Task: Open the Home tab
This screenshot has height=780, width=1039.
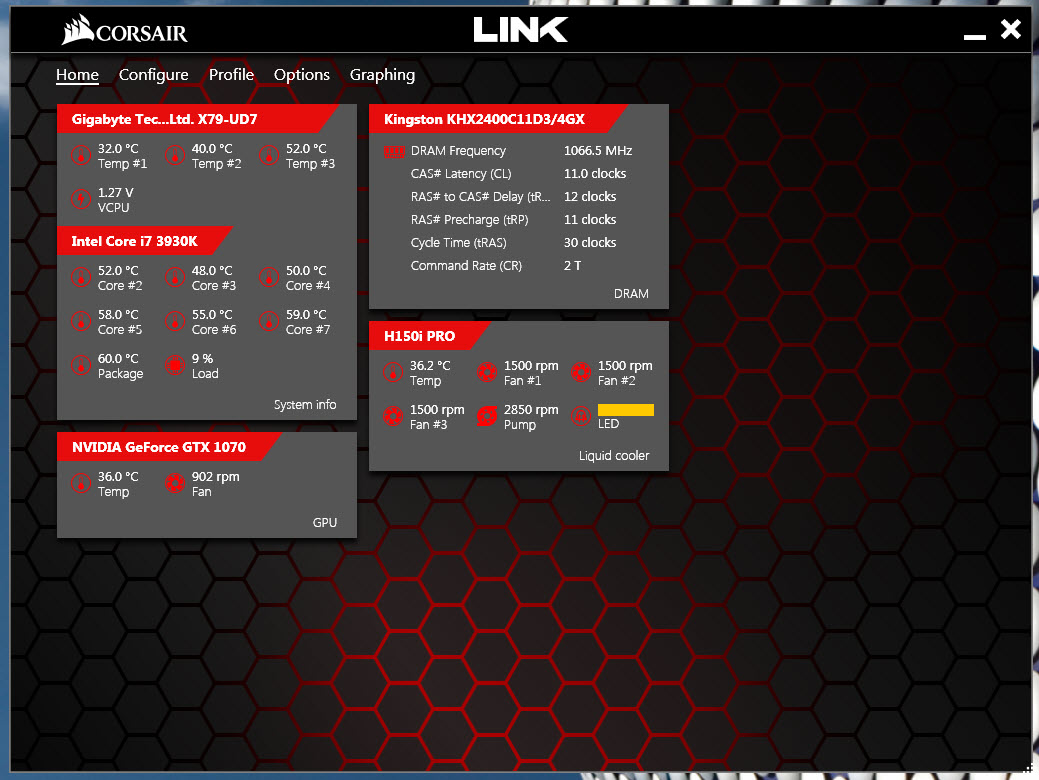Action: (77, 75)
